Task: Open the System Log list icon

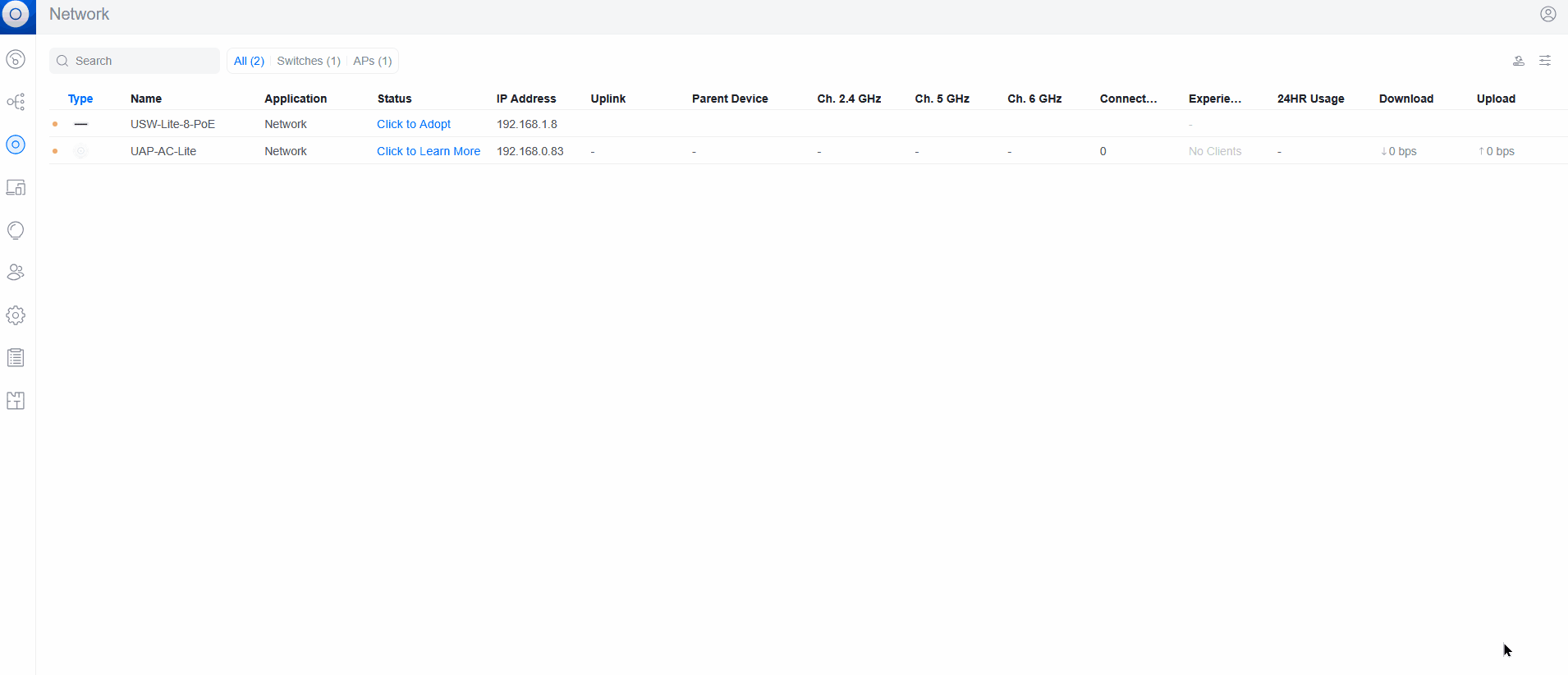Action: coord(16,358)
